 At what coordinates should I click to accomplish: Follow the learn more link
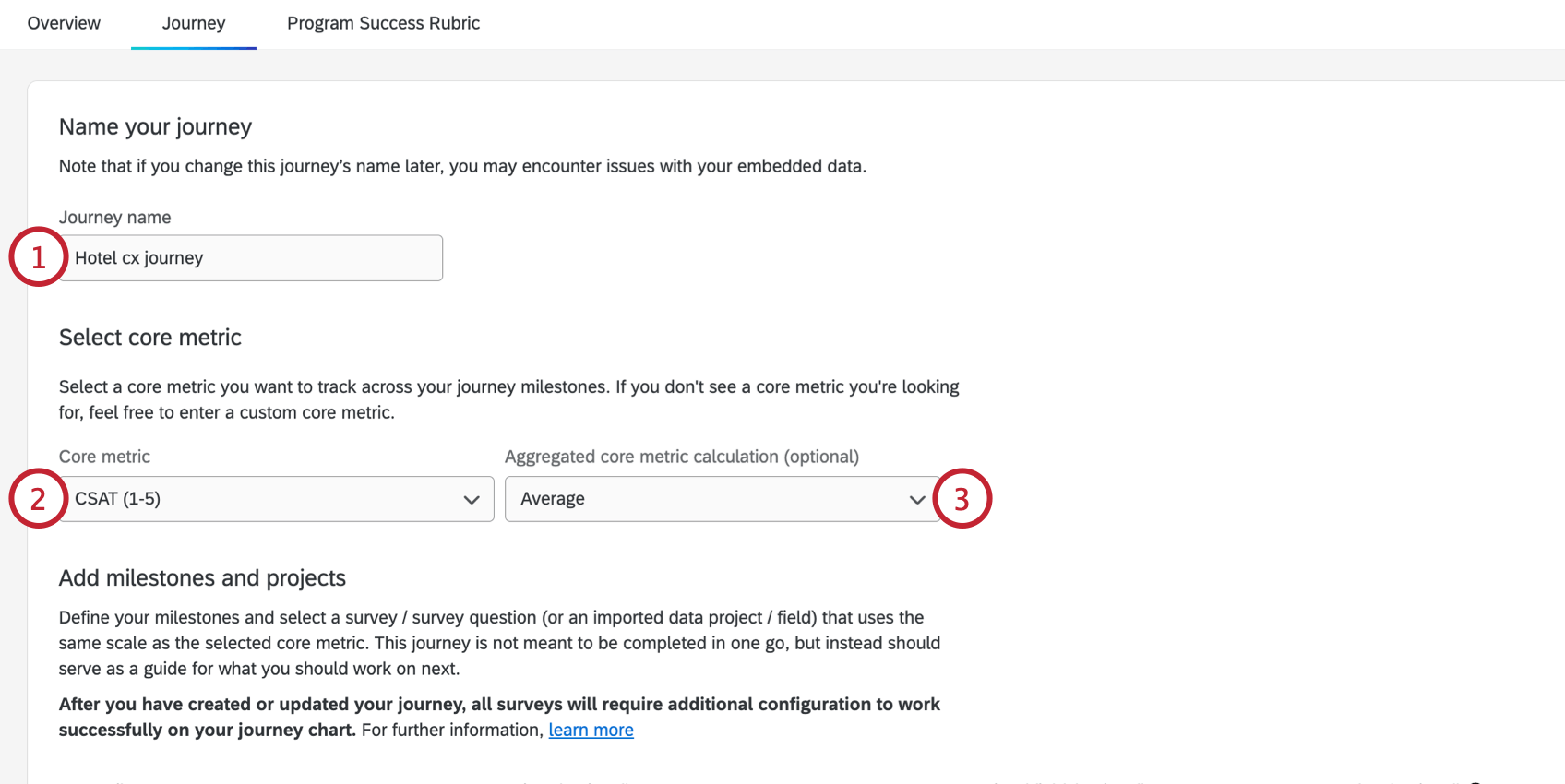pos(591,731)
